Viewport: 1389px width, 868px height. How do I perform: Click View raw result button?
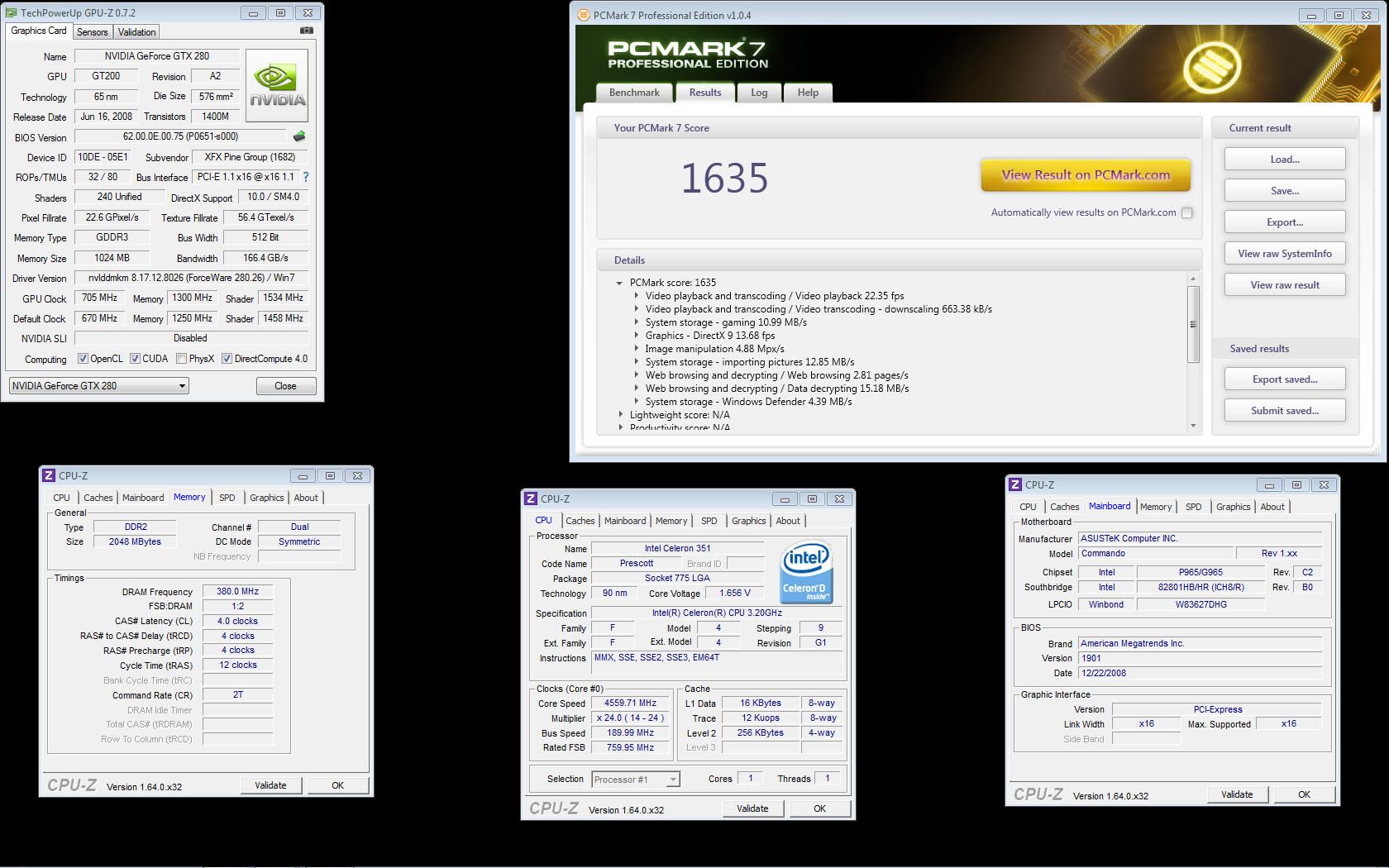pyautogui.click(x=1285, y=285)
